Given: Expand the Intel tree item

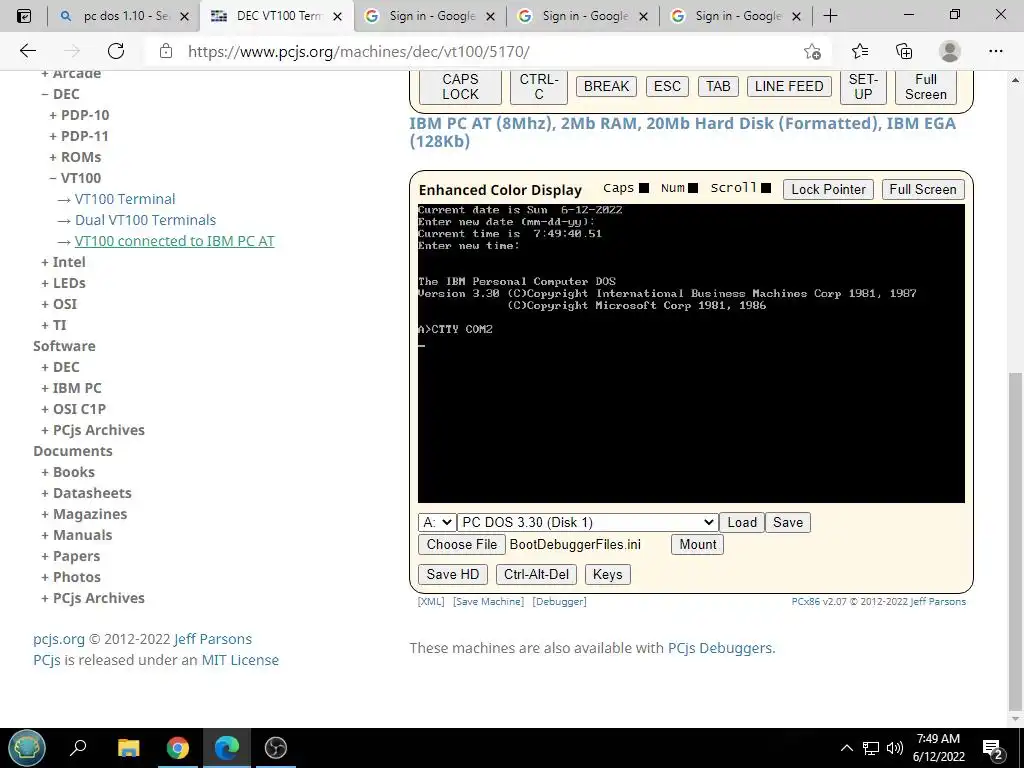Looking at the screenshot, I should coord(63,262).
